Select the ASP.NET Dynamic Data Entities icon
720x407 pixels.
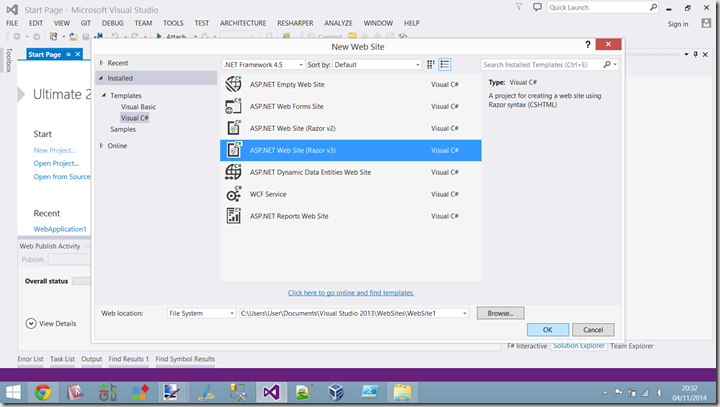point(233,172)
